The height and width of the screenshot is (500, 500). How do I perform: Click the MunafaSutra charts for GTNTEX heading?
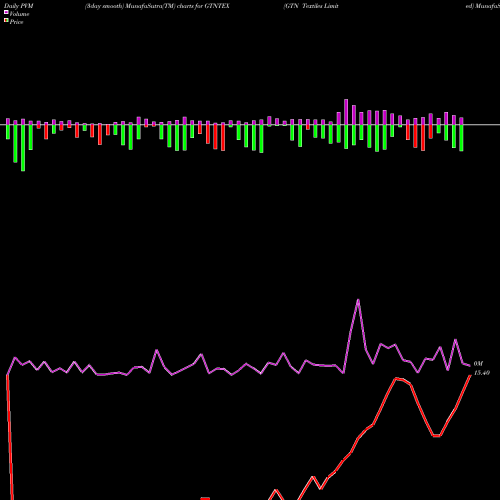[157, 6]
